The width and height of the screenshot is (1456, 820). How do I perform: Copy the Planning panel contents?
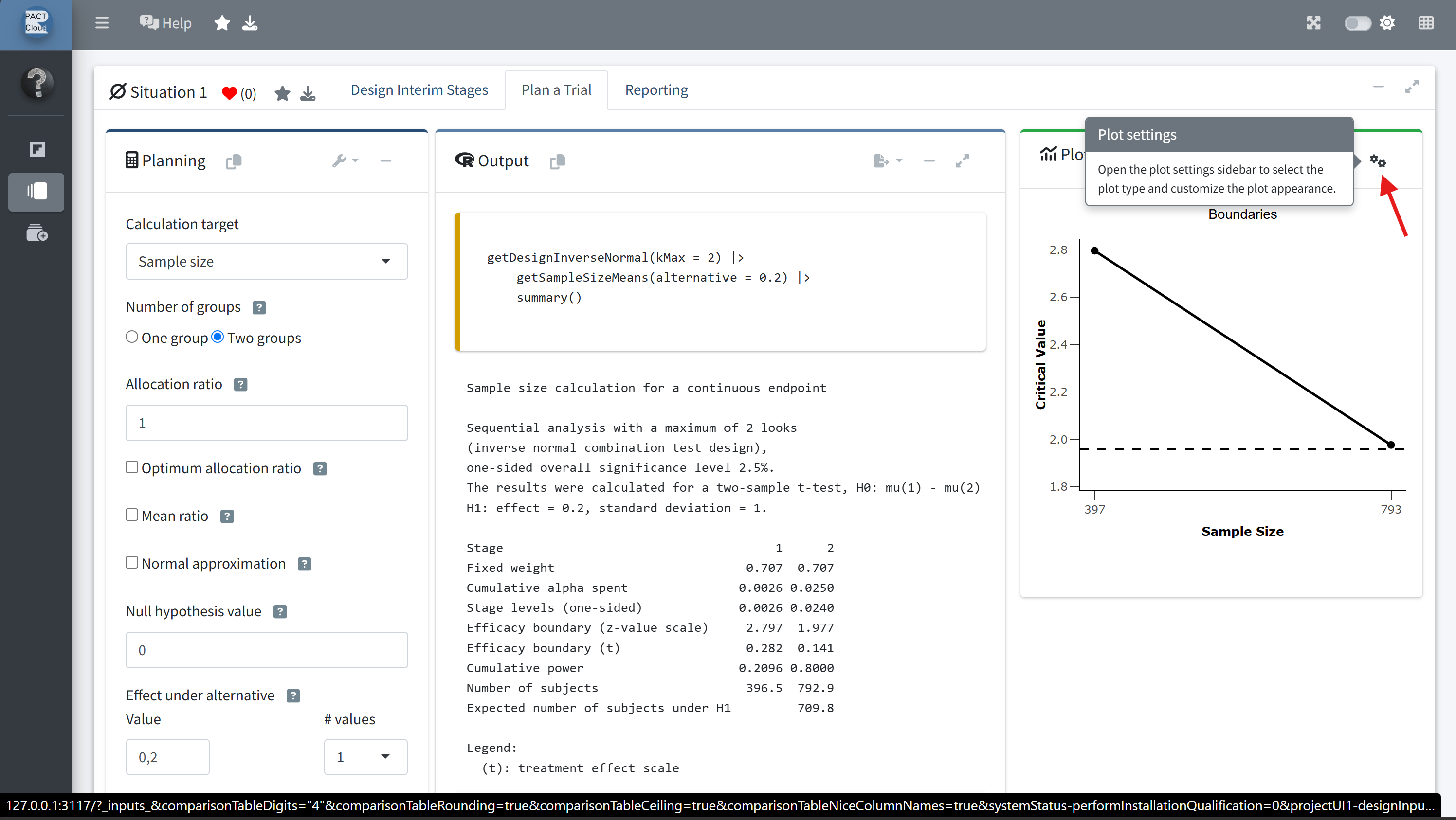[x=234, y=161]
